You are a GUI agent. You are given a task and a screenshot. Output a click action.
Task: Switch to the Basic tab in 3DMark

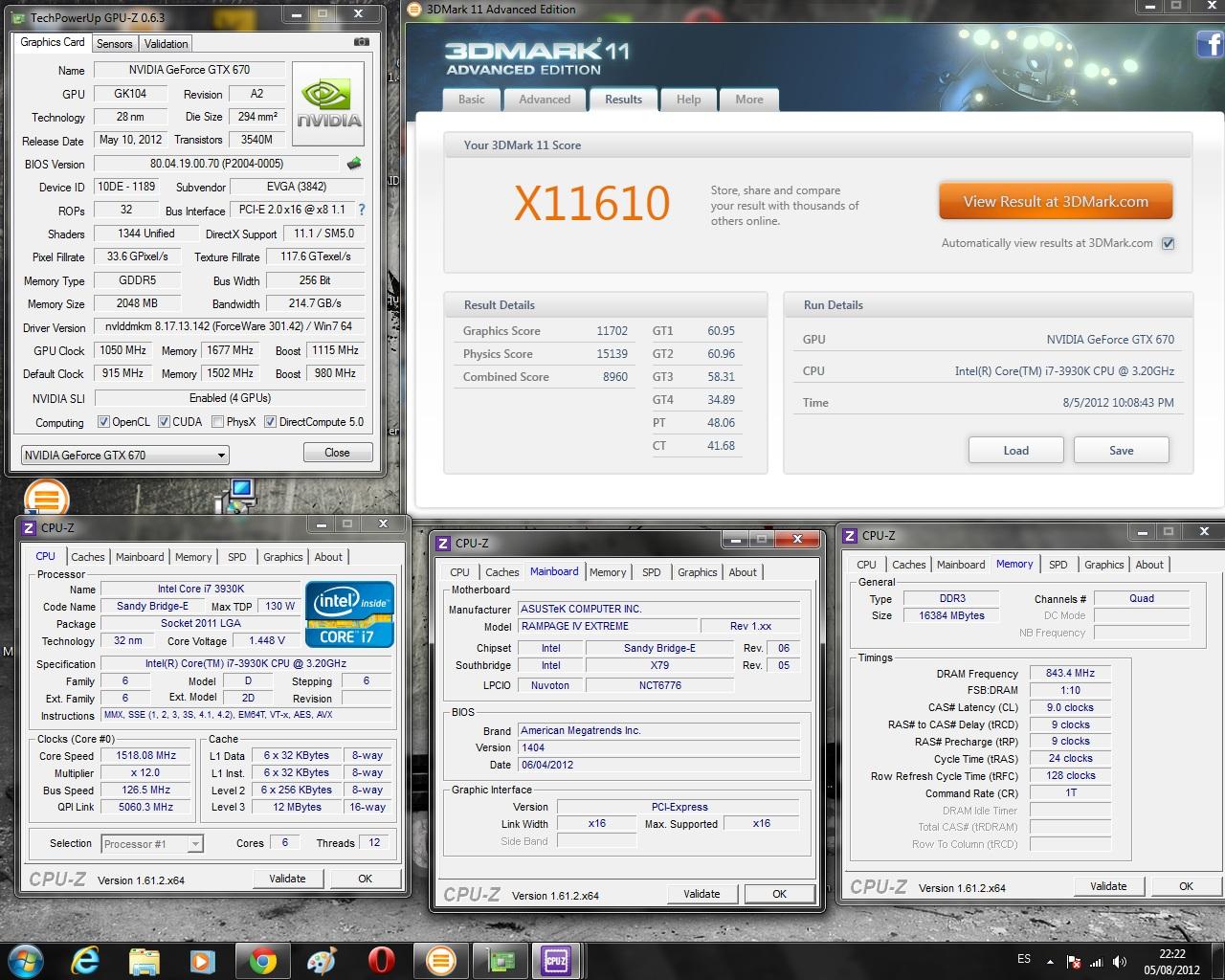(472, 100)
